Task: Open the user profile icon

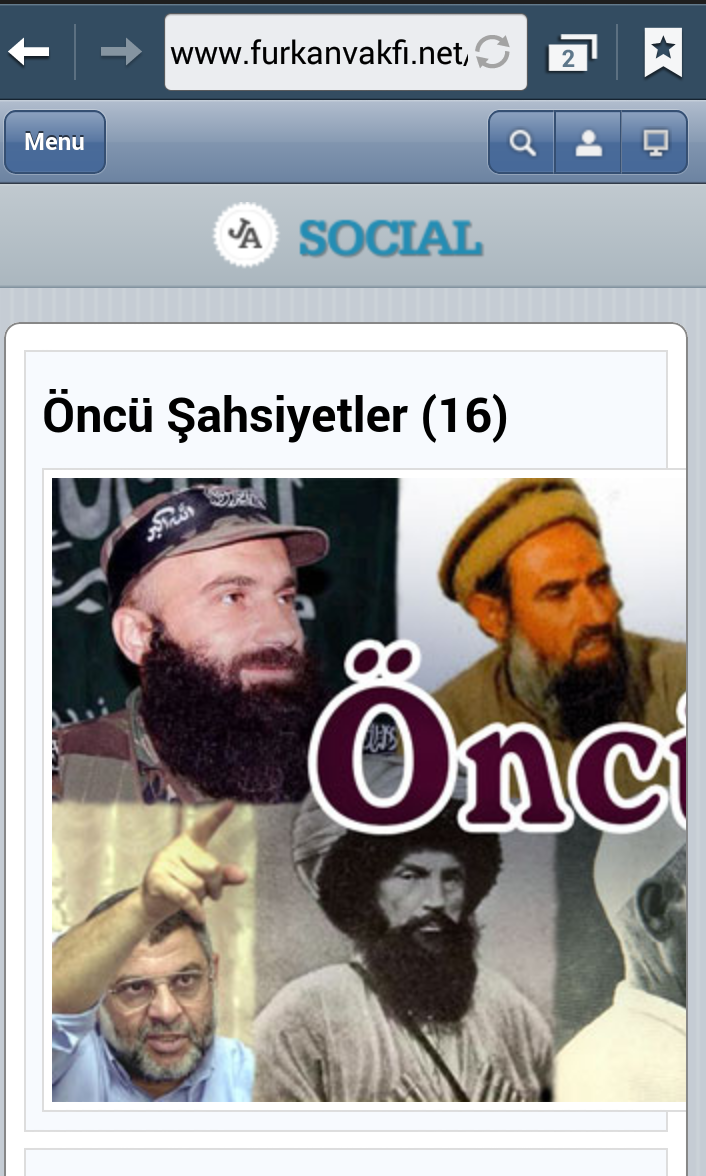Action: click(x=588, y=142)
